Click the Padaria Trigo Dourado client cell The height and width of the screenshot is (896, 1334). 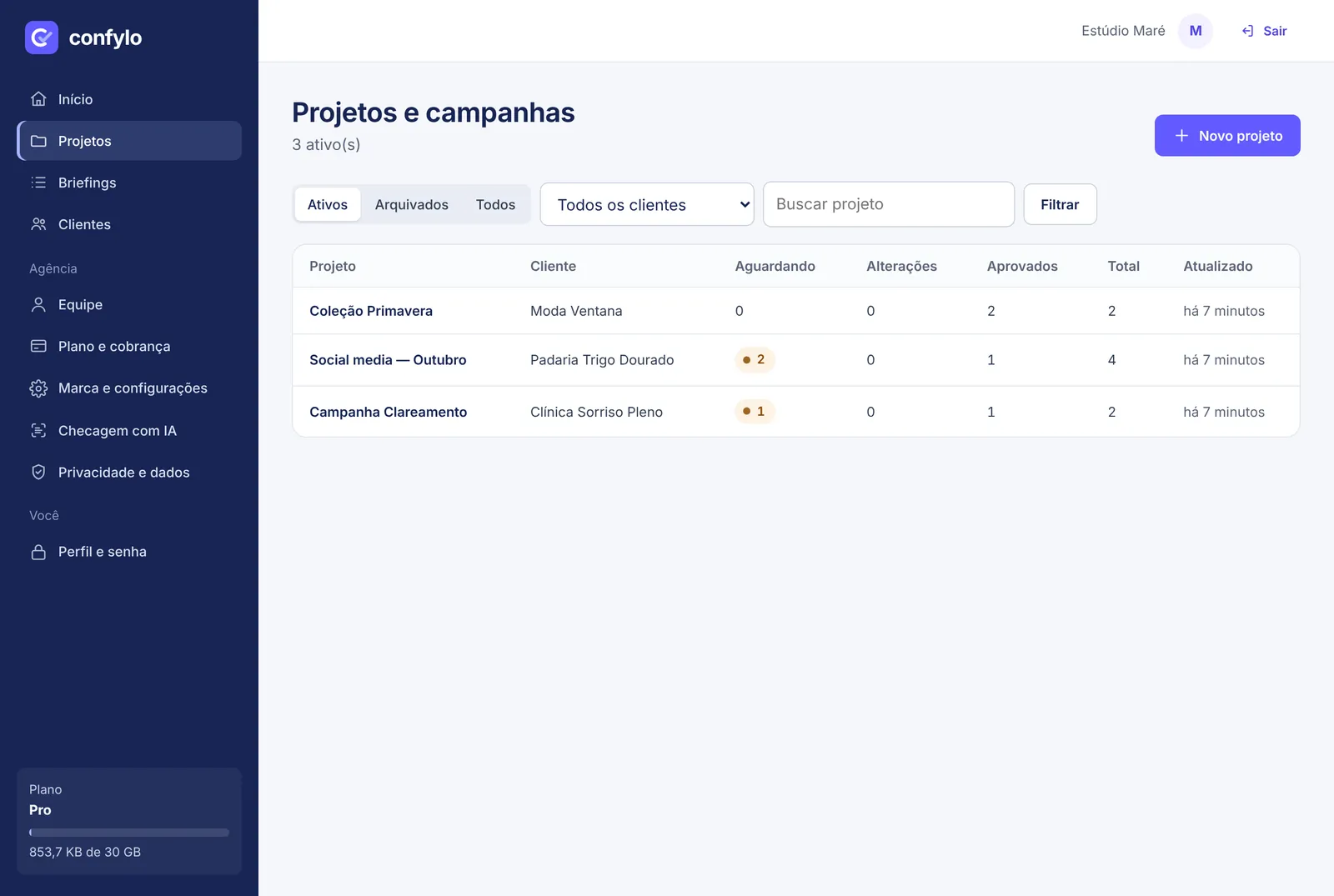click(602, 360)
